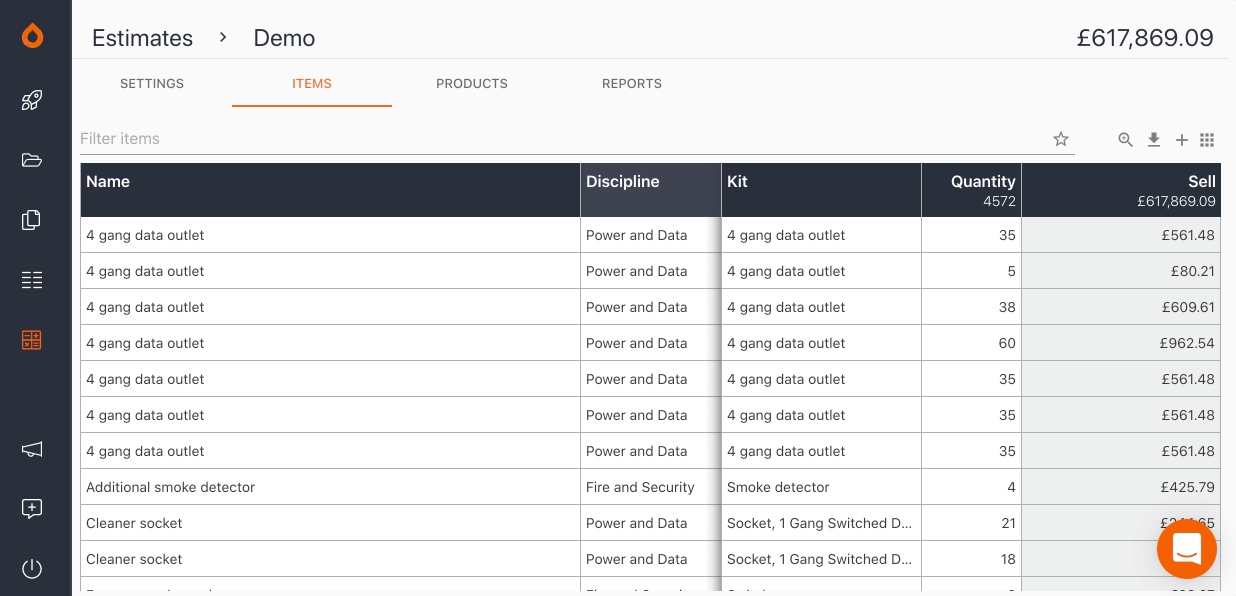Sort by Sell column header
The height and width of the screenshot is (596, 1236).
point(1121,190)
